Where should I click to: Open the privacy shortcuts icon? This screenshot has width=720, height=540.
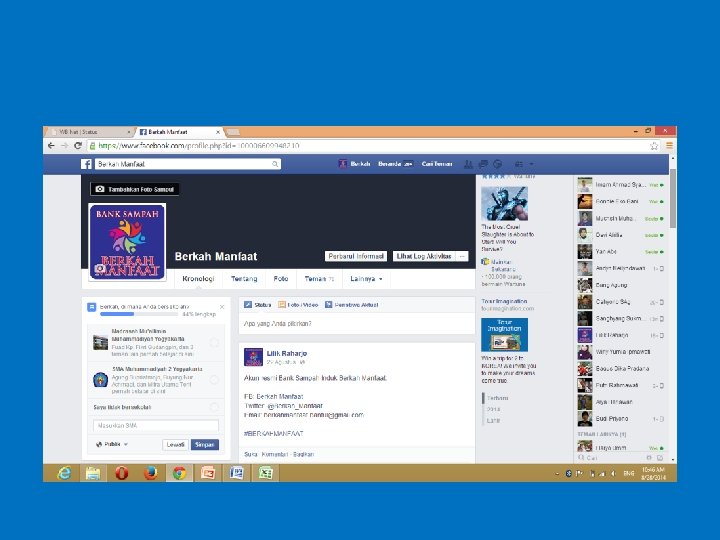click(x=519, y=164)
